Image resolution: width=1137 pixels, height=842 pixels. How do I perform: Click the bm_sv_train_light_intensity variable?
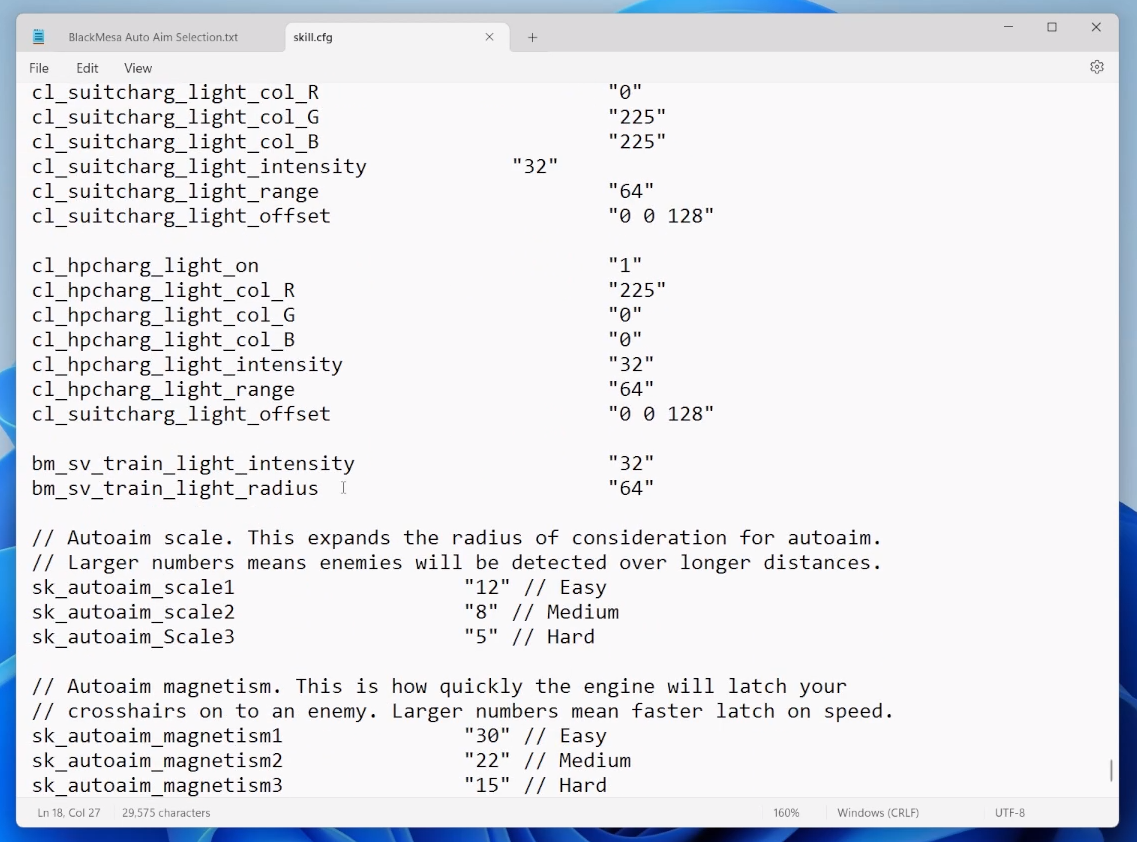193,464
